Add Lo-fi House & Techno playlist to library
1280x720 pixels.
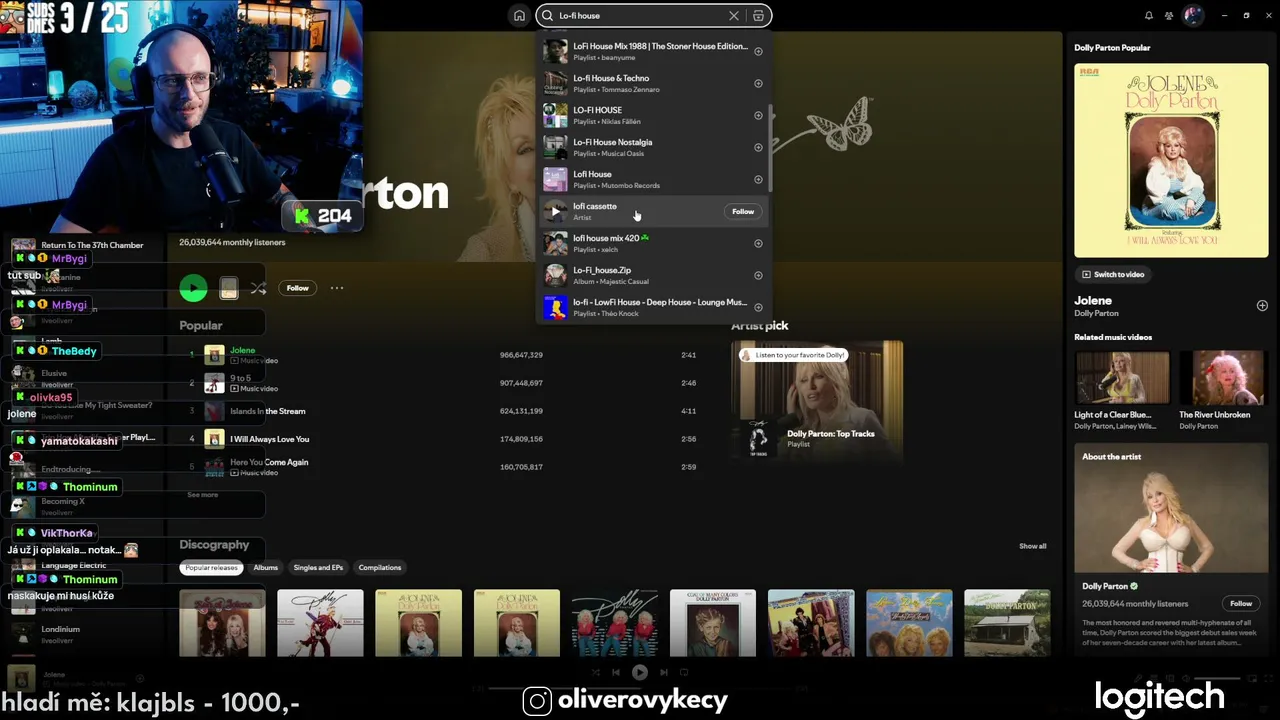(758, 84)
